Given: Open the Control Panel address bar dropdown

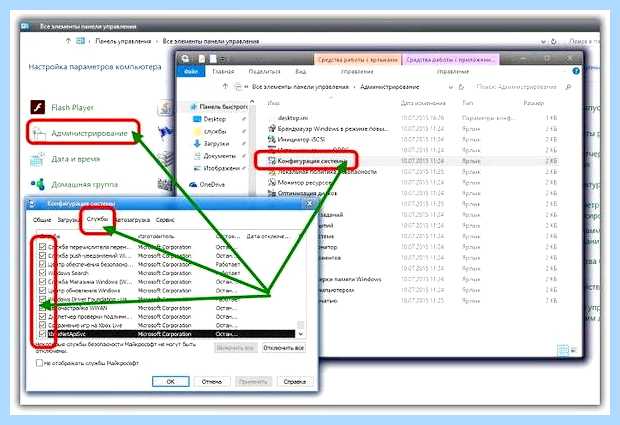Looking at the screenshot, I should 544,41.
